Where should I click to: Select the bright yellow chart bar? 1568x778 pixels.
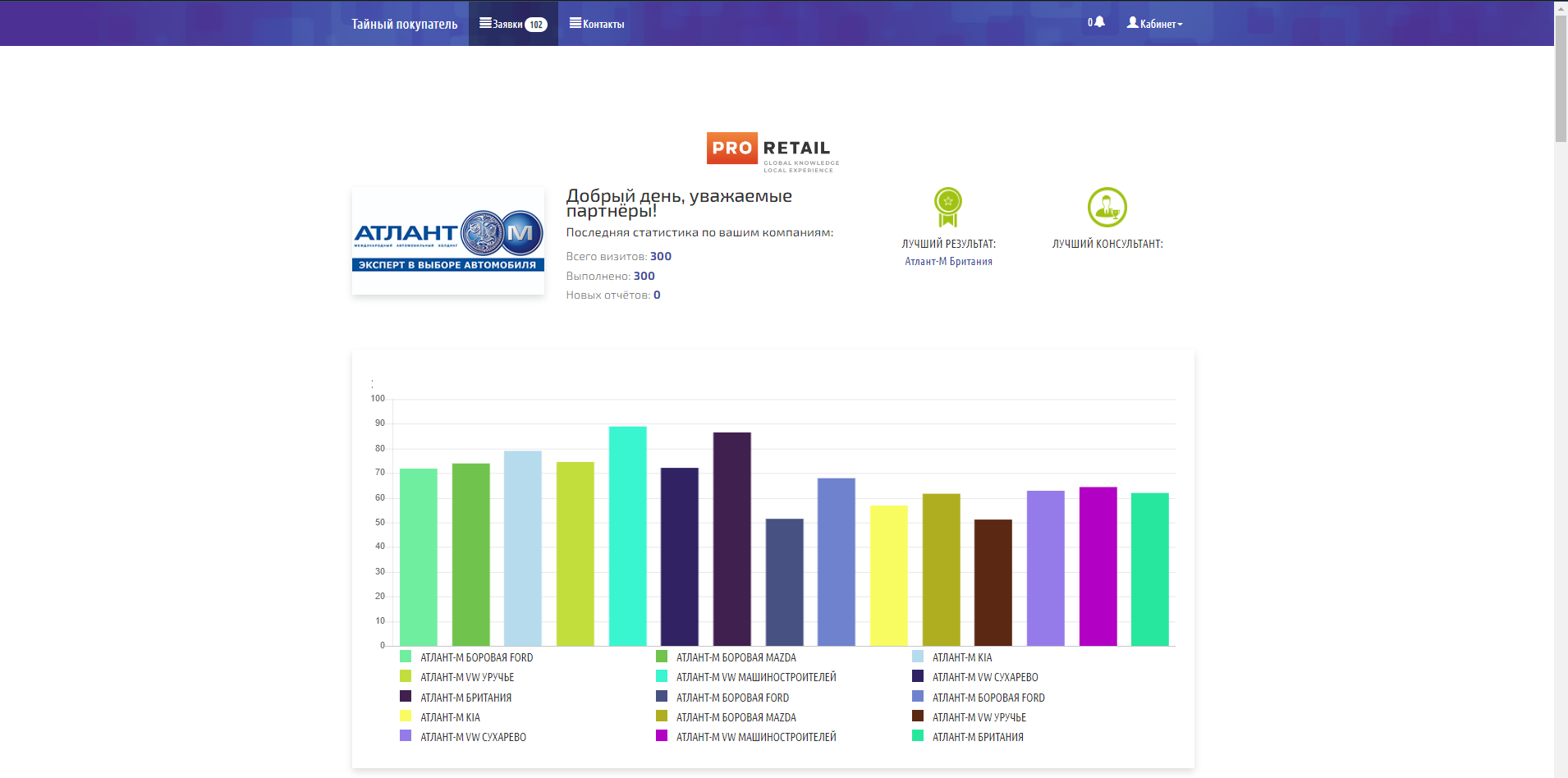click(x=889, y=575)
